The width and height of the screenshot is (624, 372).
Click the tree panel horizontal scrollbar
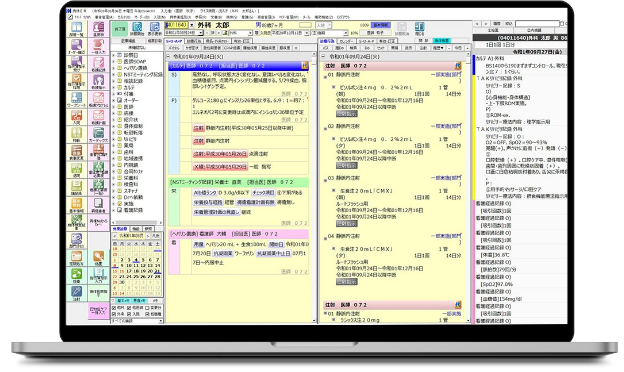click(136, 223)
